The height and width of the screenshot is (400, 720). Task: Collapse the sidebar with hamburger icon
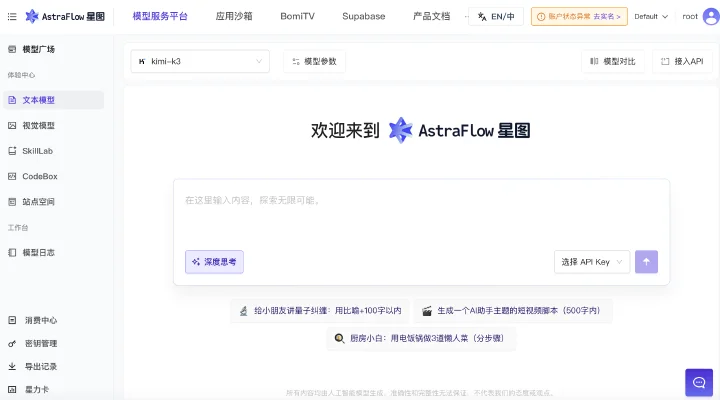(12, 17)
